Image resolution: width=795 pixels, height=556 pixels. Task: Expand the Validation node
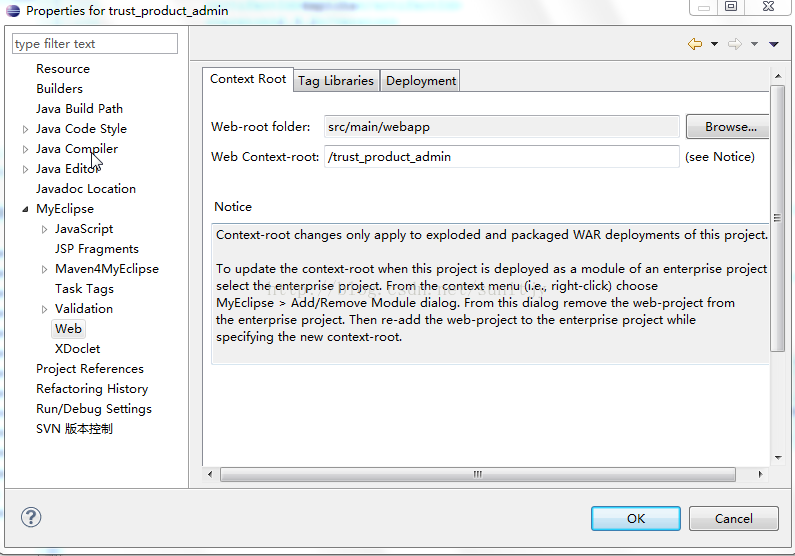click(x=45, y=309)
